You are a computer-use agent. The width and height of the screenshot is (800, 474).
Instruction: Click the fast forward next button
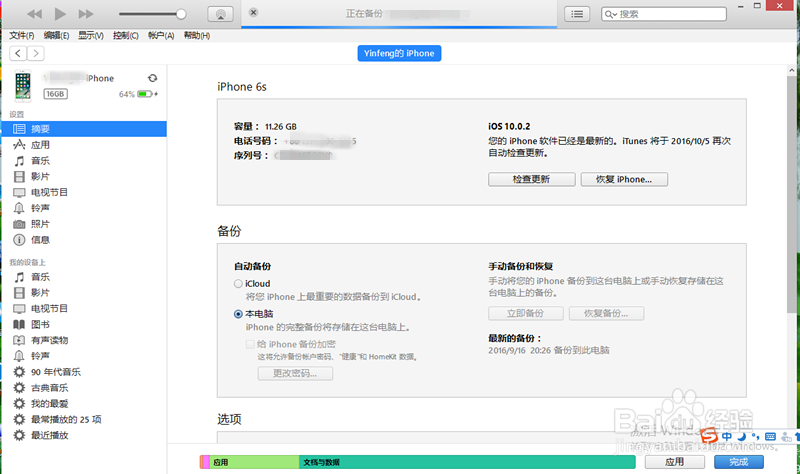(86, 14)
